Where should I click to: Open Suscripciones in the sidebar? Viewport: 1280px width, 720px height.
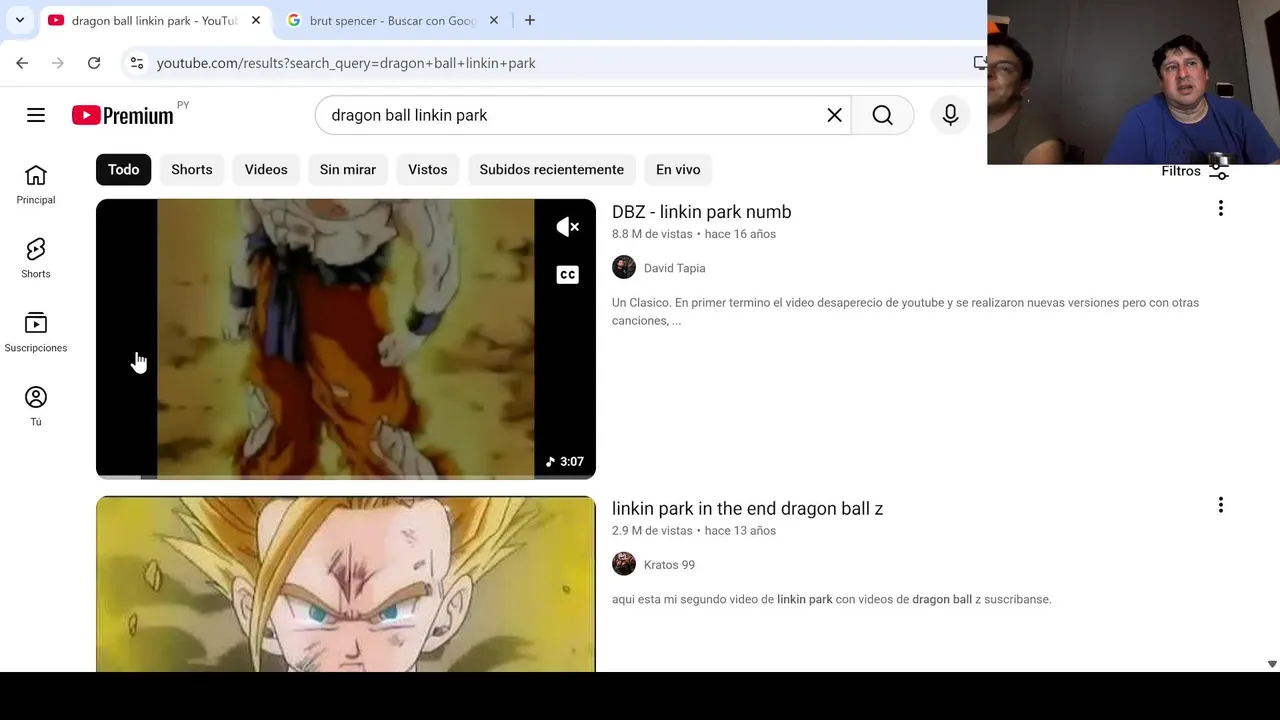[x=36, y=333]
